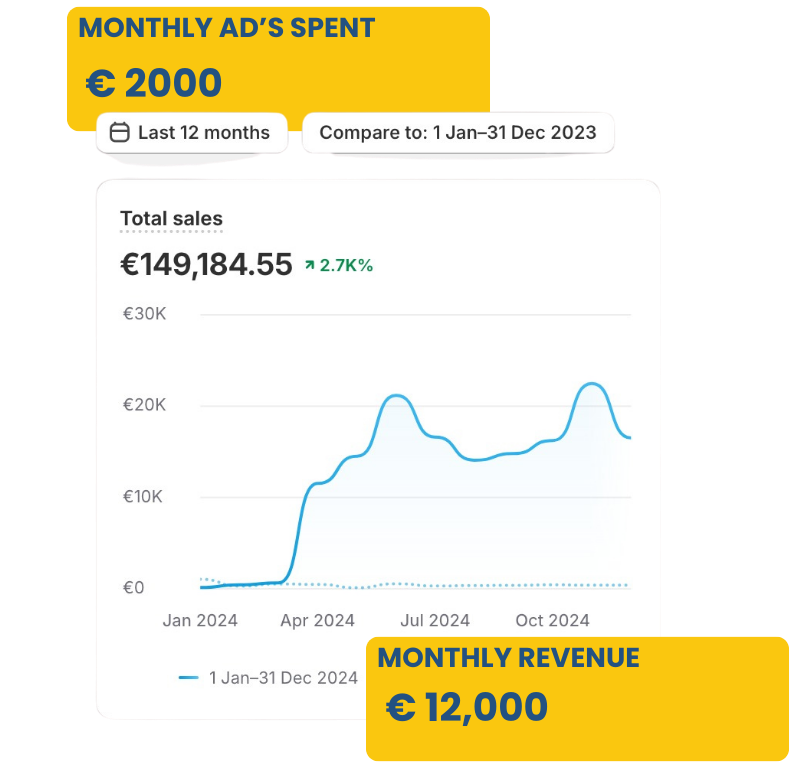Select the green upward trend arrow icon
This screenshot has width=800, height=768.
tap(309, 265)
